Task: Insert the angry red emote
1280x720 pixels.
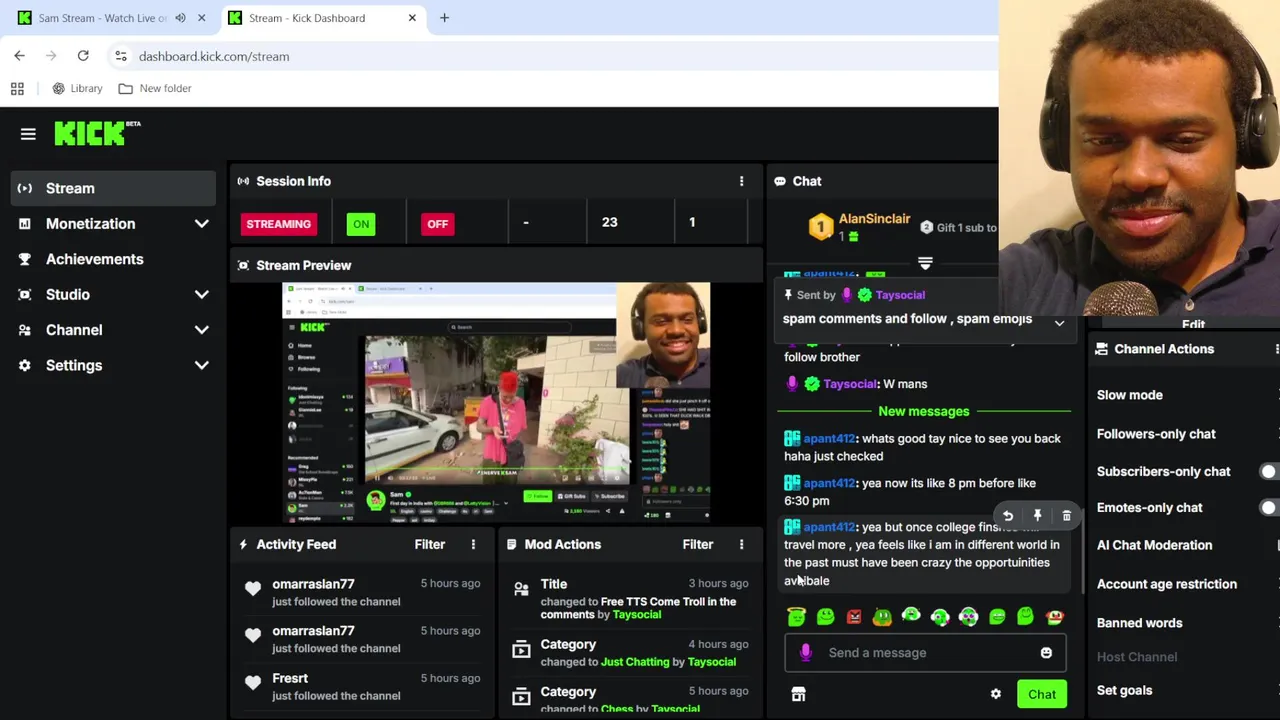Action: point(854,617)
